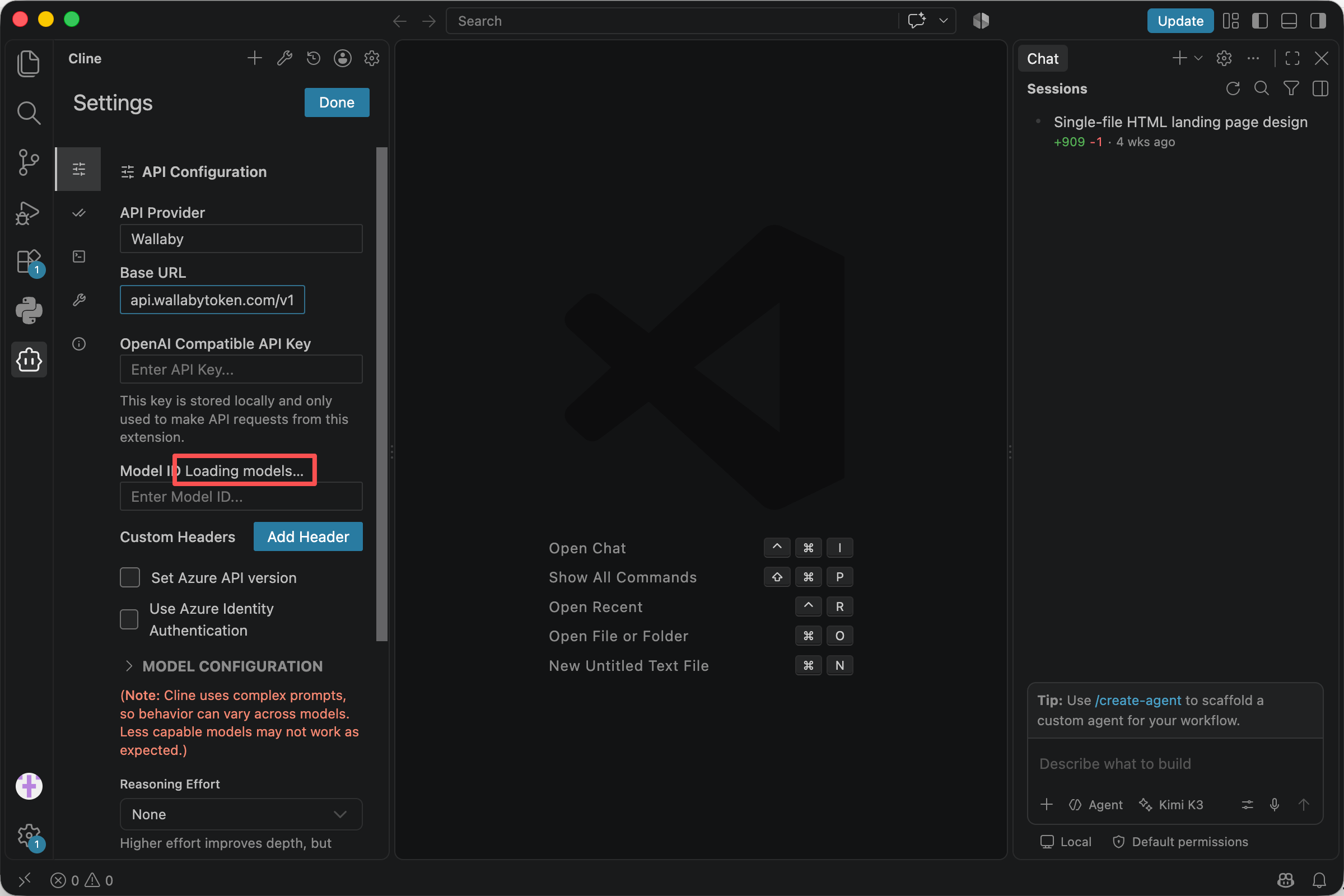Image resolution: width=1344 pixels, height=896 pixels.
Task: Open Manage gear at bottom of activity bar
Action: 29,837
